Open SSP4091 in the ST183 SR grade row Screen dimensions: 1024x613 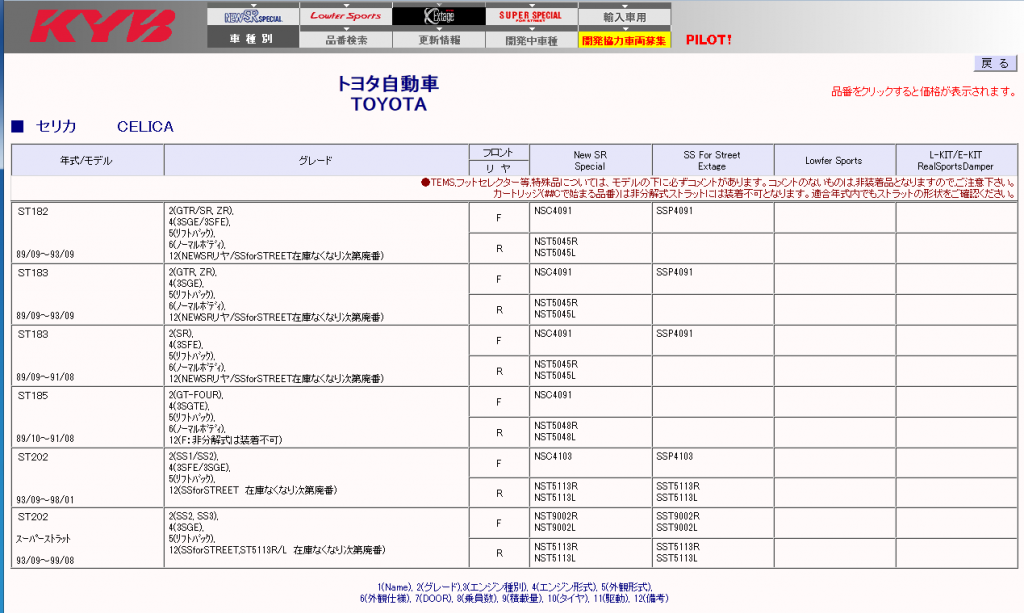click(x=675, y=334)
